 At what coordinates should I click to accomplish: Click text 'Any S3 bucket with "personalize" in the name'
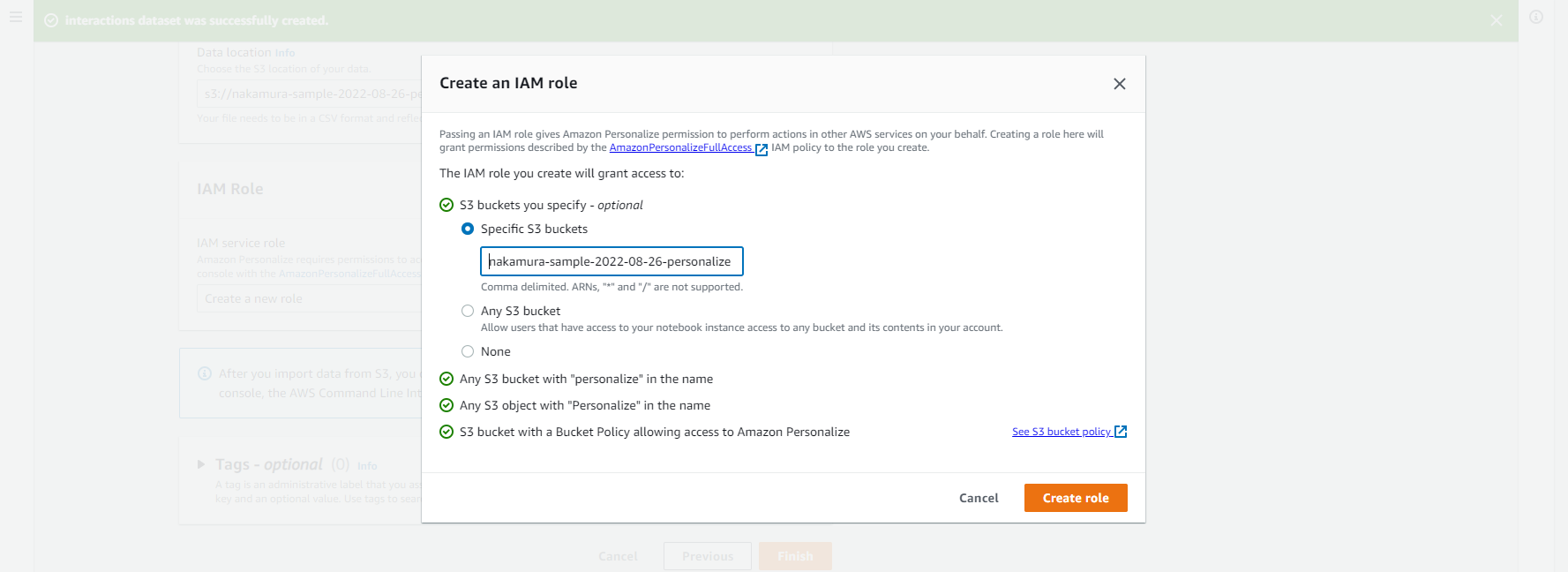[x=586, y=379]
